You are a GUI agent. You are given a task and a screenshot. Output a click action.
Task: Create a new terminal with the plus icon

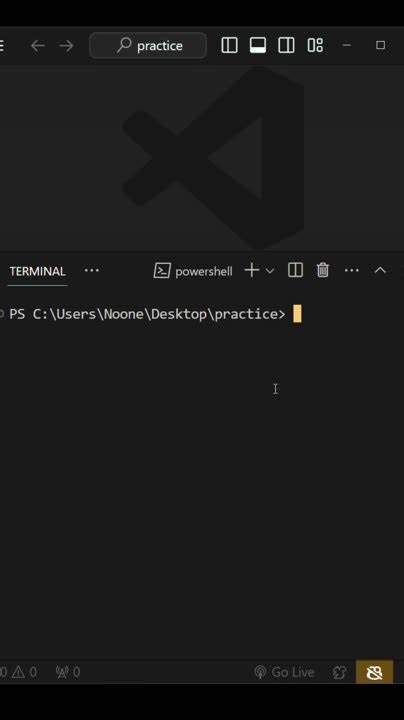click(252, 270)
